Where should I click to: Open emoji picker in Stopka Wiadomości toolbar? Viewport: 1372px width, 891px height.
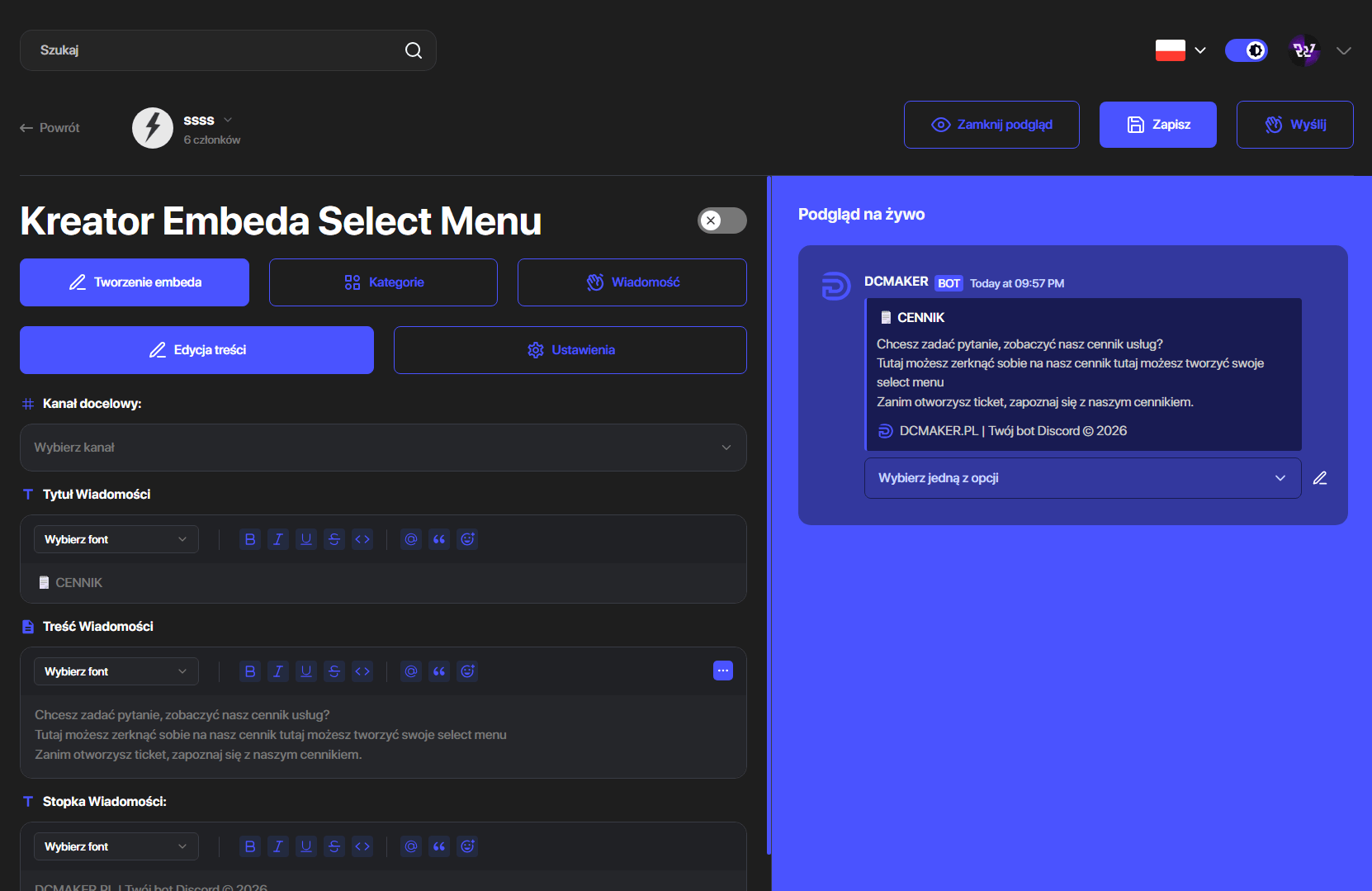[467, 846]
